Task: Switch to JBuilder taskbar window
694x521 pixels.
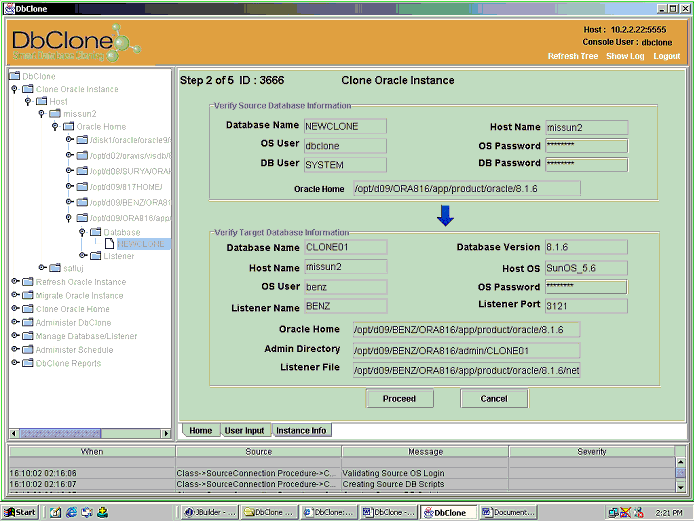Action: (210, 512)
